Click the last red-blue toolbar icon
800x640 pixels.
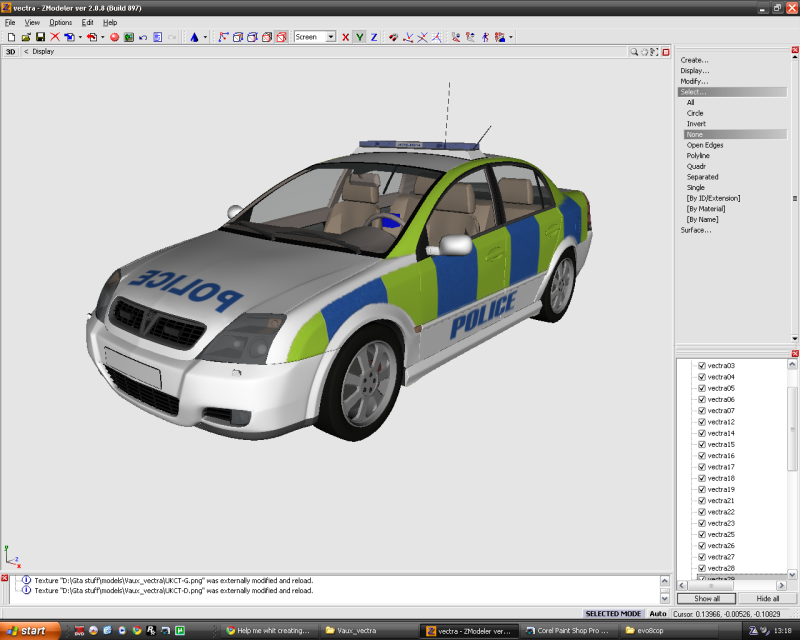tap(500, 37)
